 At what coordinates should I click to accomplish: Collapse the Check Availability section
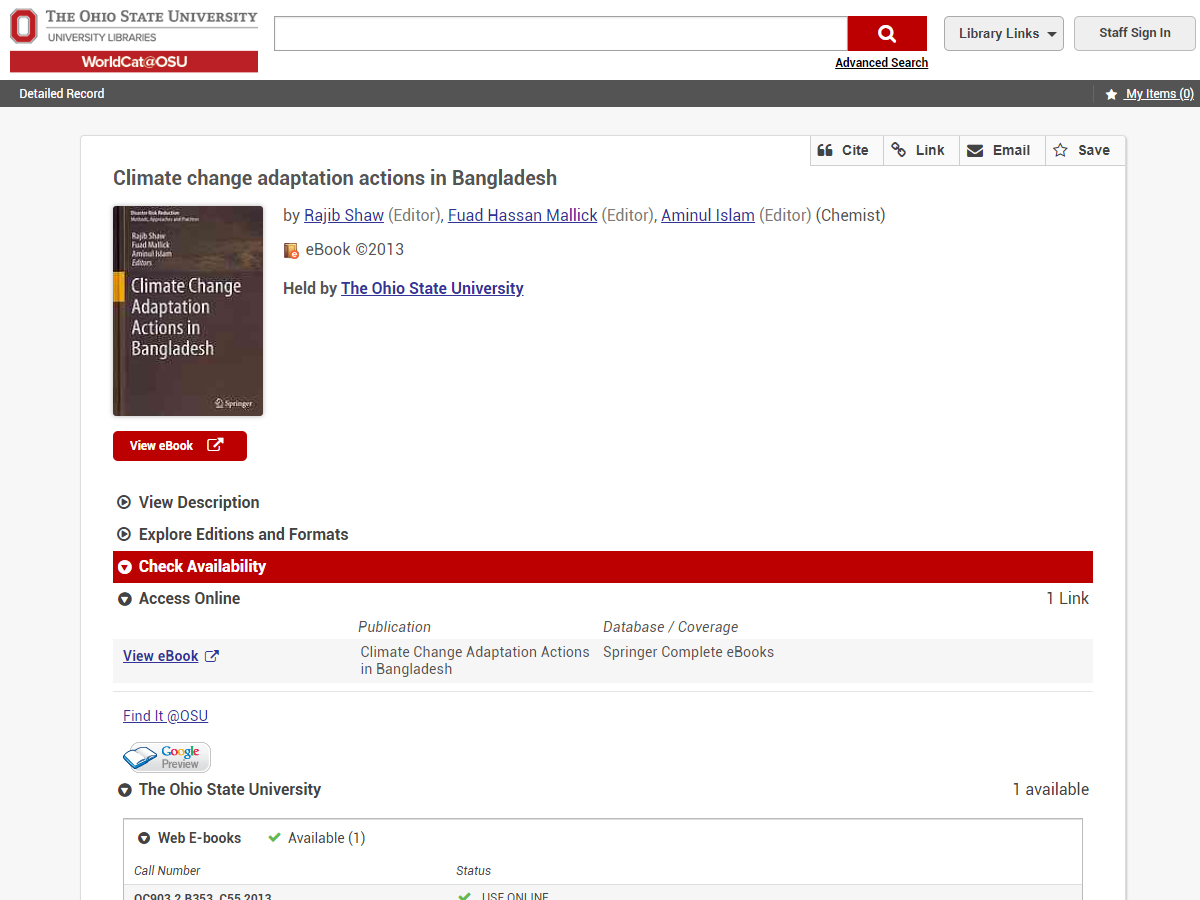(201, 566)
